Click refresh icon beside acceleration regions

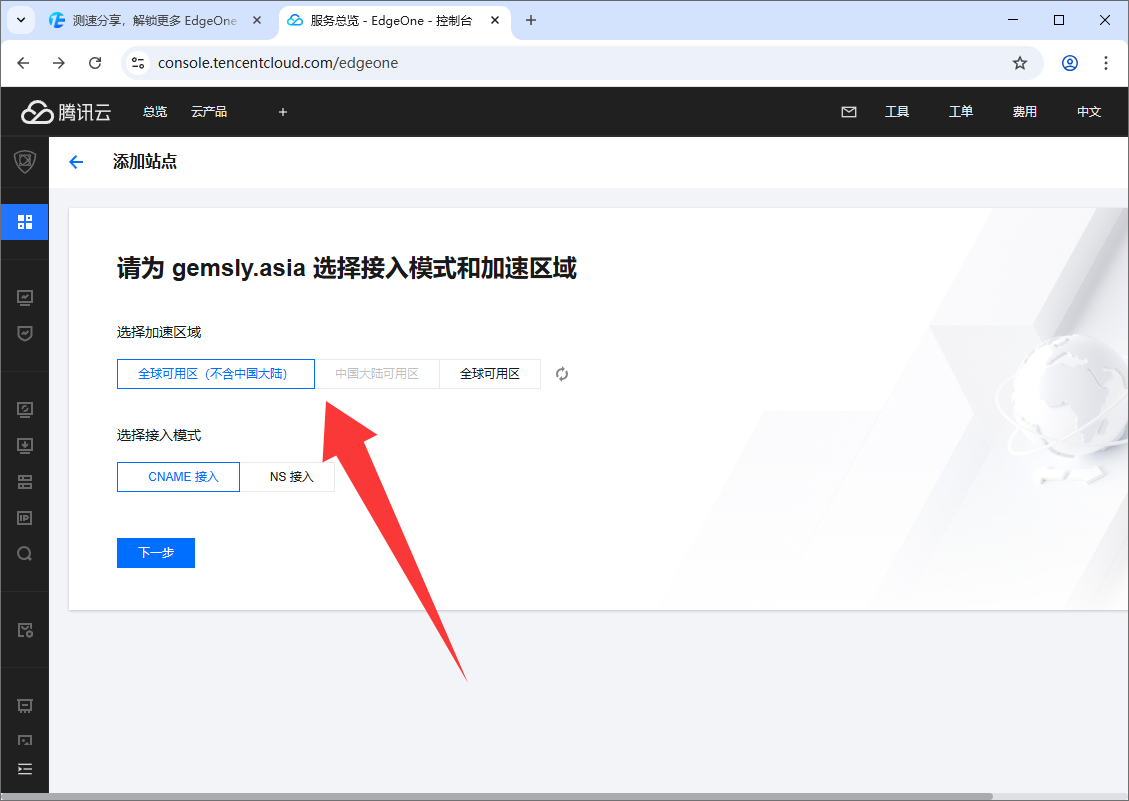click(x=562, y=374)
